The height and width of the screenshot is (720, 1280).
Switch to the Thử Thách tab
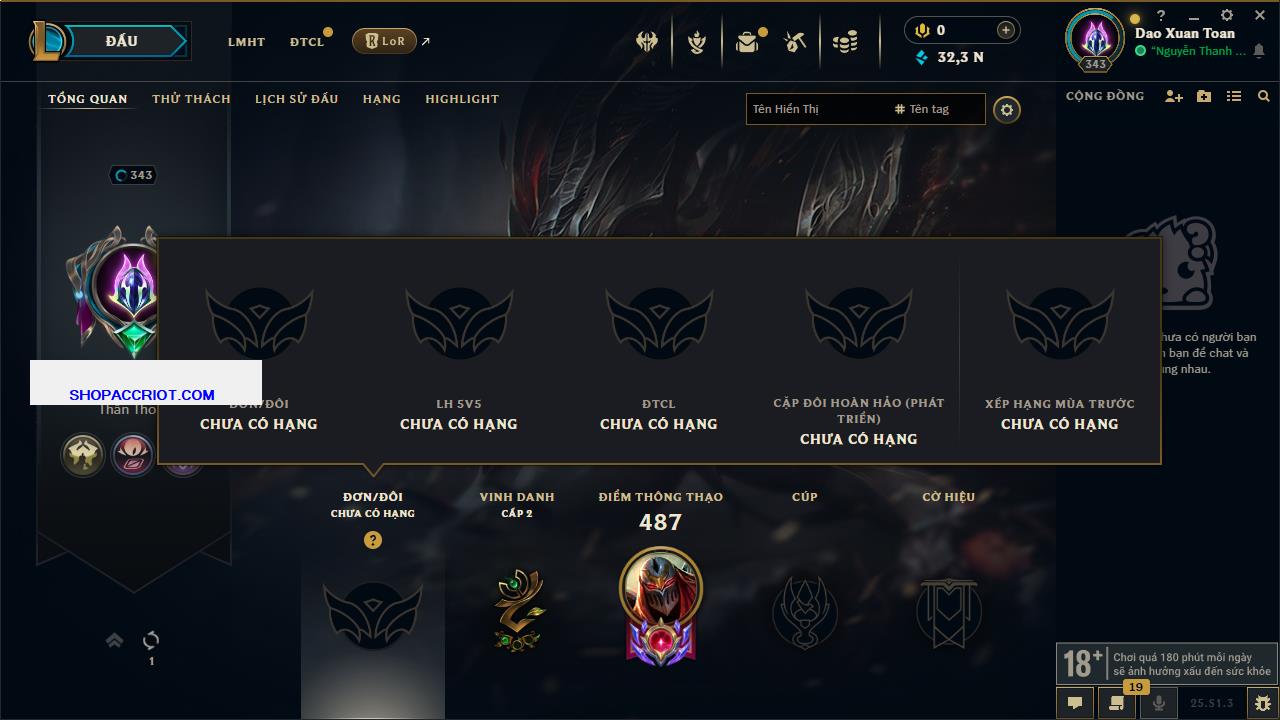point(191,99)
